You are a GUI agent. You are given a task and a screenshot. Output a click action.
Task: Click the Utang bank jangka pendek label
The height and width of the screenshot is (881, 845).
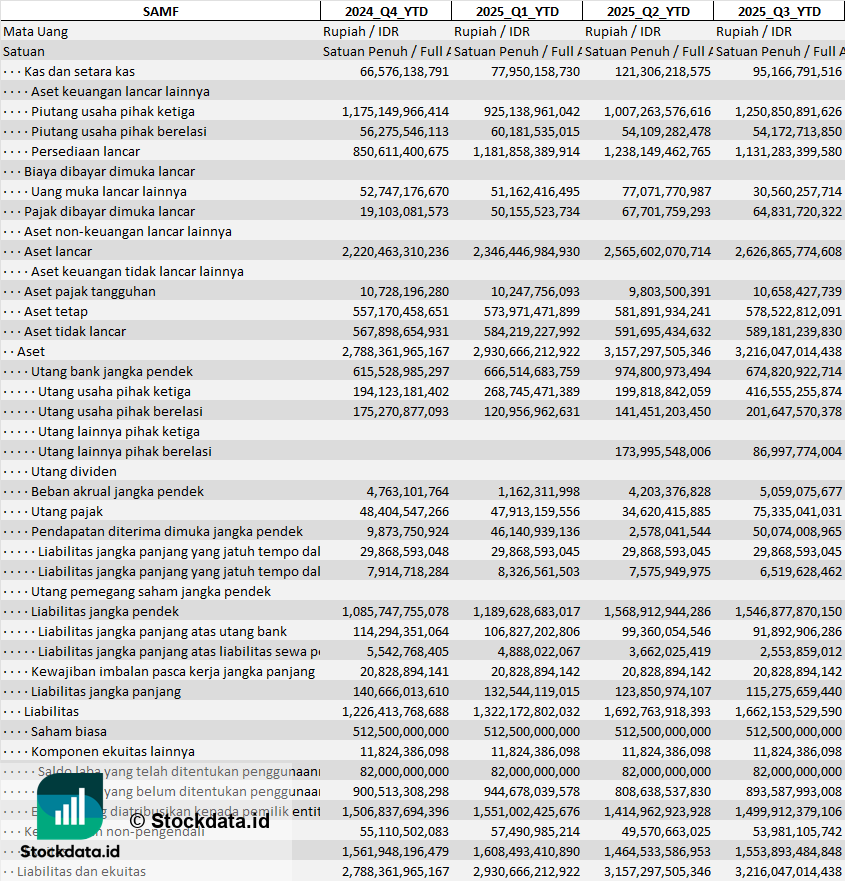[x=112, y=371]
